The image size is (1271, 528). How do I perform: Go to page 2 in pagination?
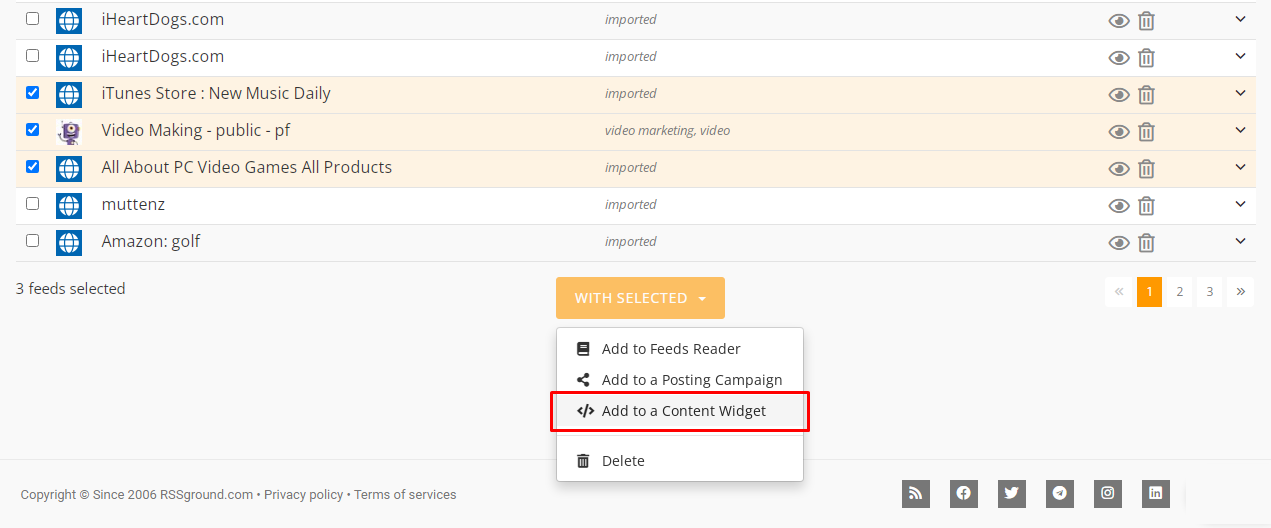(x=1180, y=292)
